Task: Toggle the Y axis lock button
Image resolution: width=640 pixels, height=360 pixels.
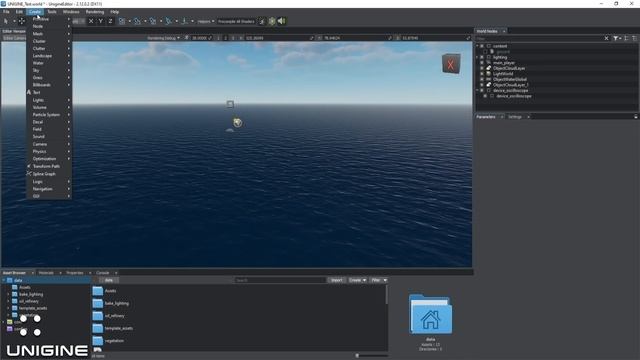Action: coord(100,21)
